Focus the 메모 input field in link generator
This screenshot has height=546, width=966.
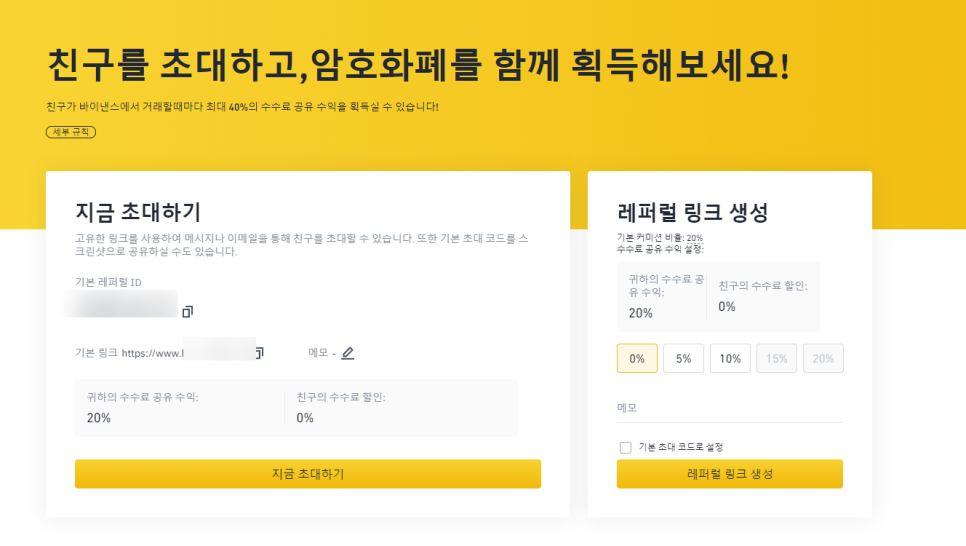[x=730, y=409]
